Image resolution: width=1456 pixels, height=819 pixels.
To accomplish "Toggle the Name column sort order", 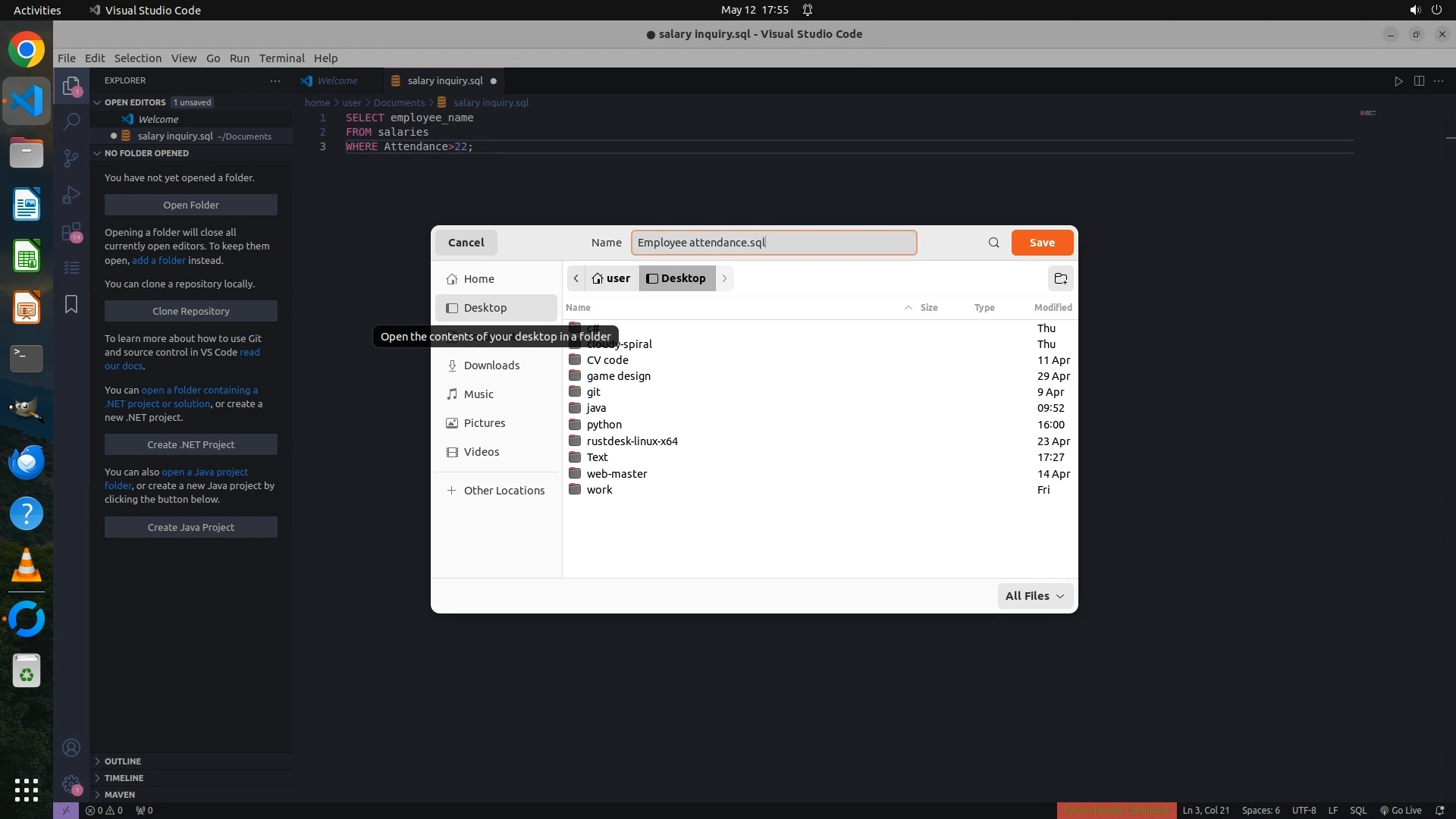I will 578,307.
